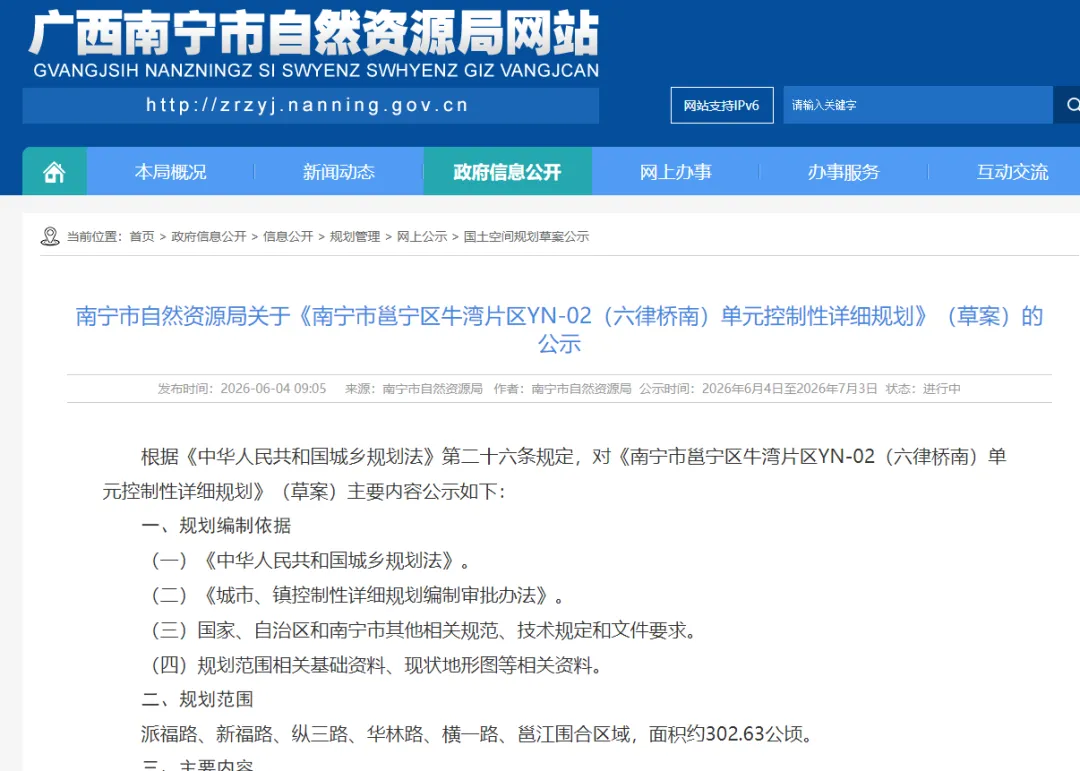Click the 国土空间规划草案公示 breadcrumb link
The height and width of the screenshot is (771, 1080).
[526, 236]
